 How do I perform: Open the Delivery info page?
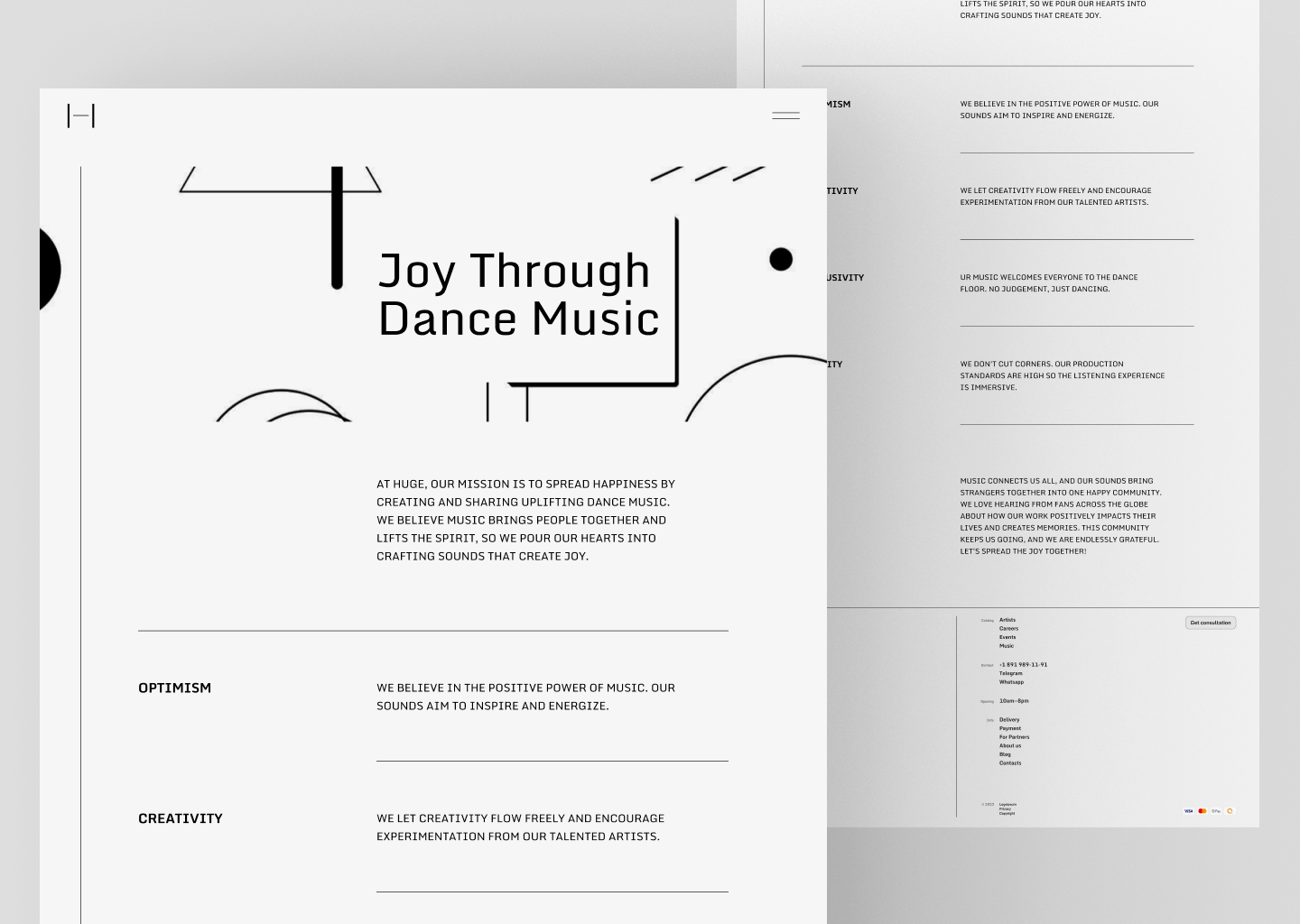pyautogui.click(x=1009, y=720)
